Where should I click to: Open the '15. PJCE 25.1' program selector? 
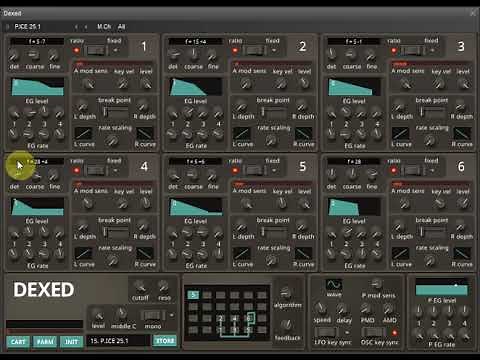click(x=118, y=341)
